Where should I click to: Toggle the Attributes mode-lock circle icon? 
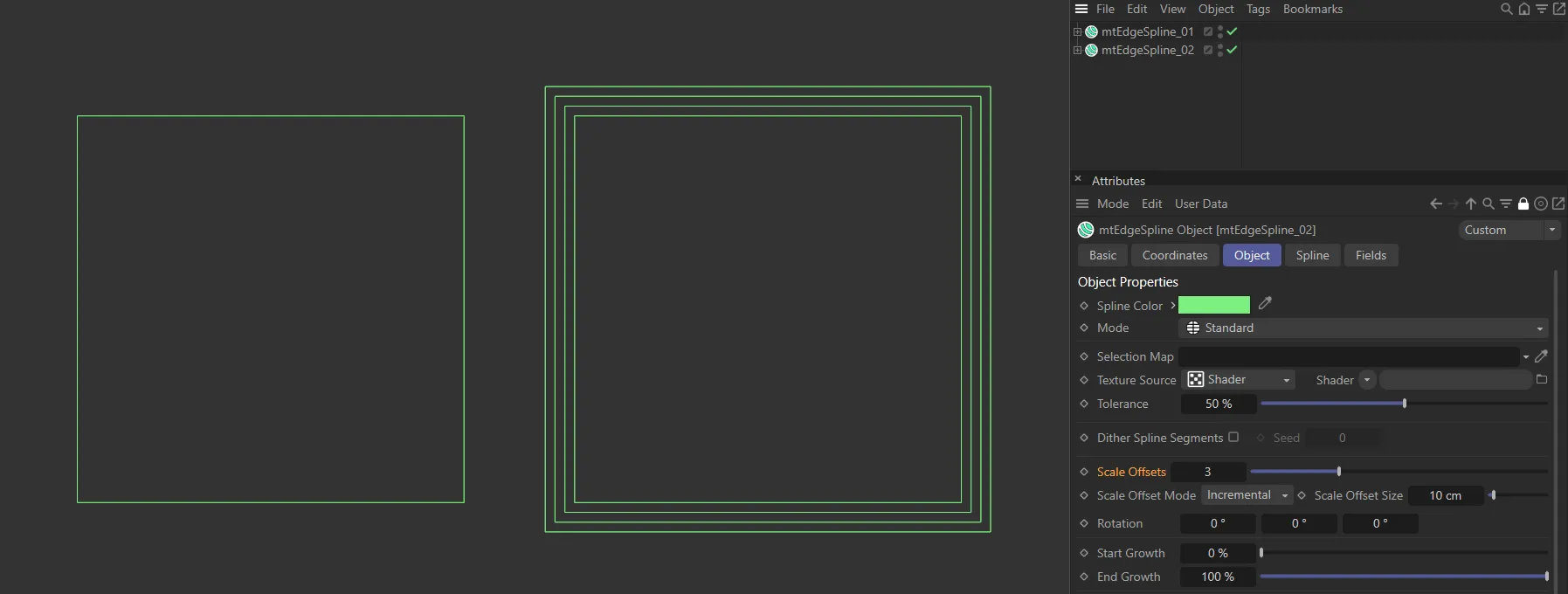[x=1541, y=204]
